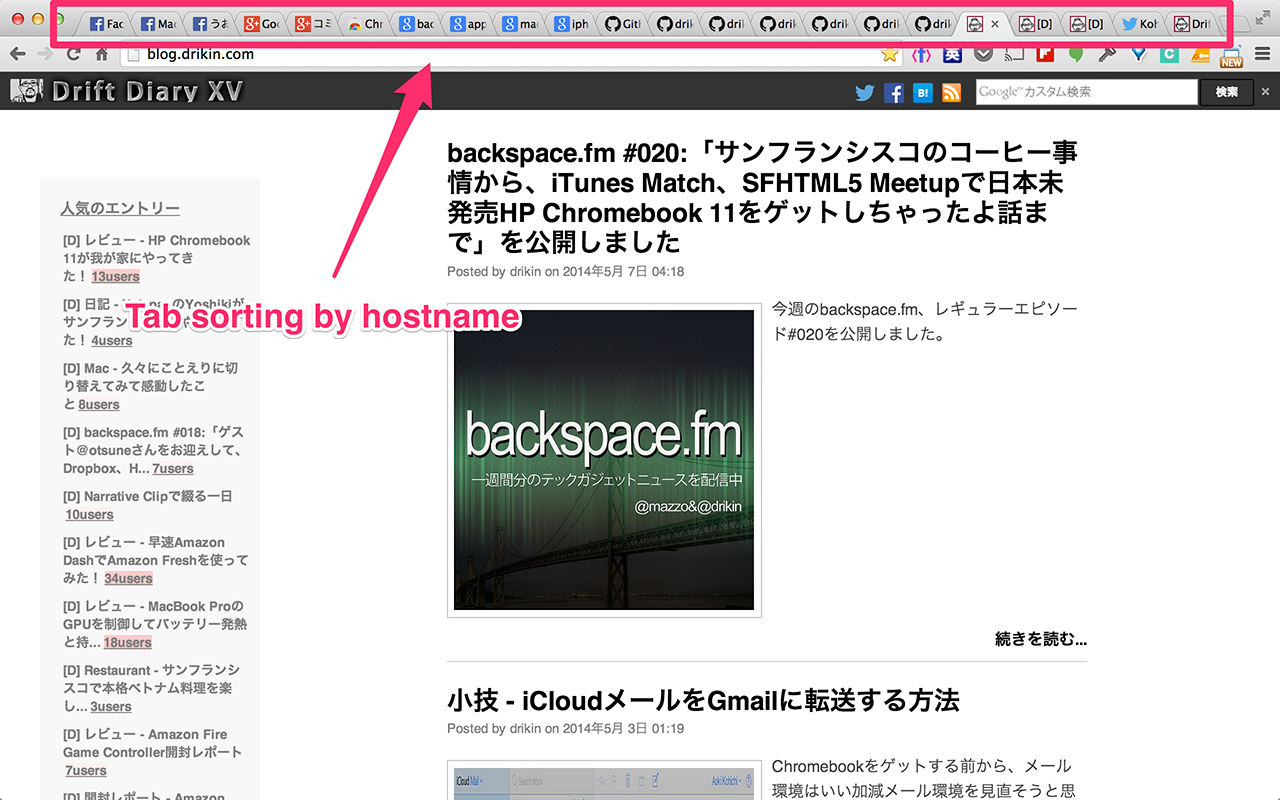The image size is (1280, 800).
Task: Click the blue funnel extension icon
Action: (1138, 55)
